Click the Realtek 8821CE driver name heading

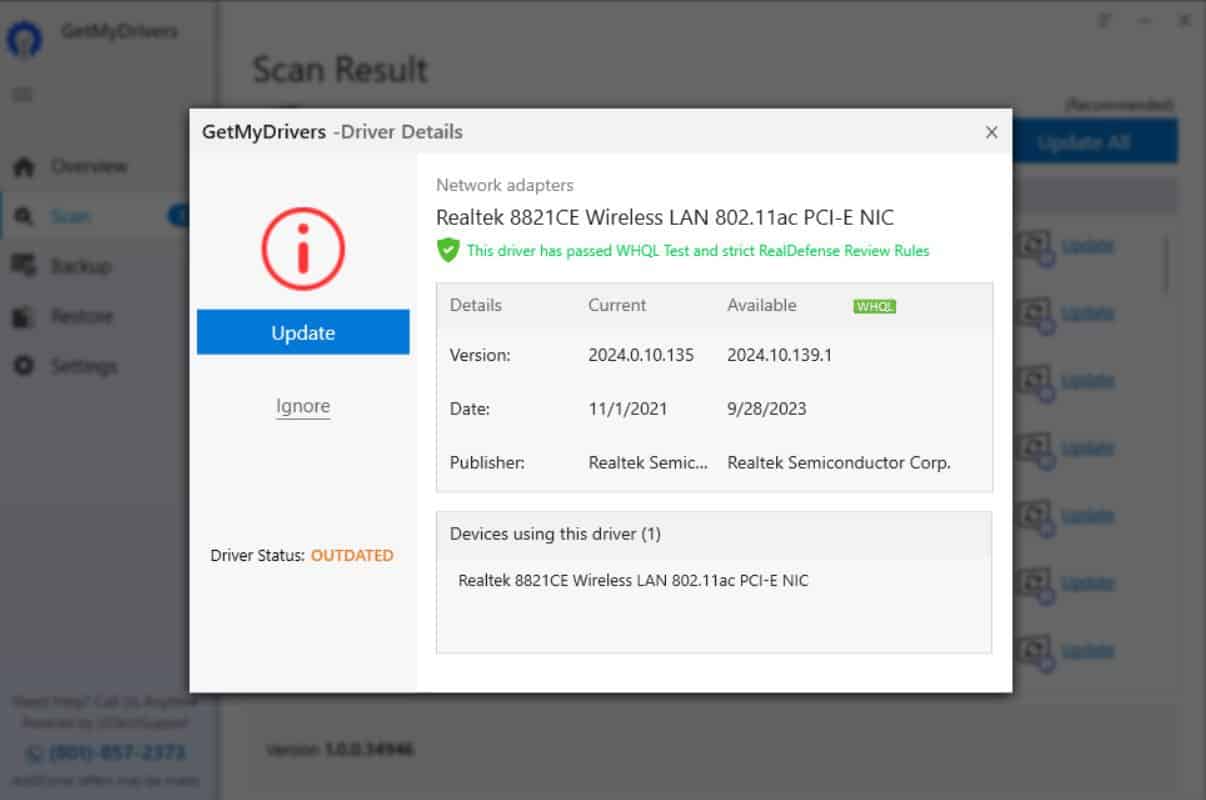[x=665, y=216]
